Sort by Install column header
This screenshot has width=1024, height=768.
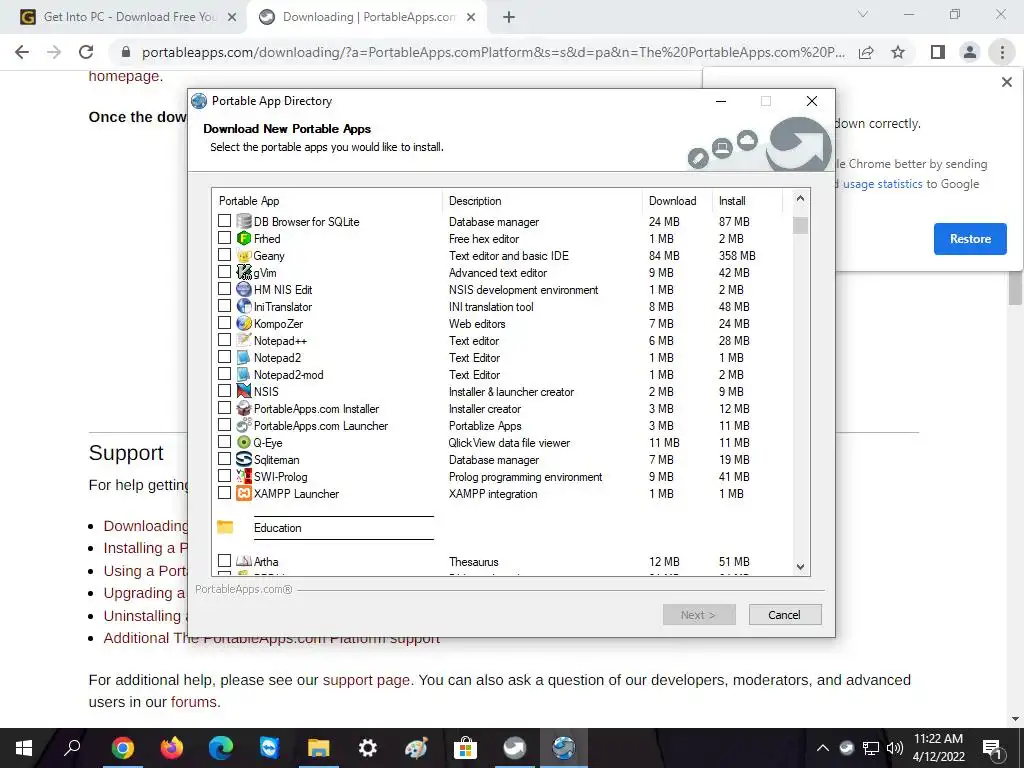747,200
